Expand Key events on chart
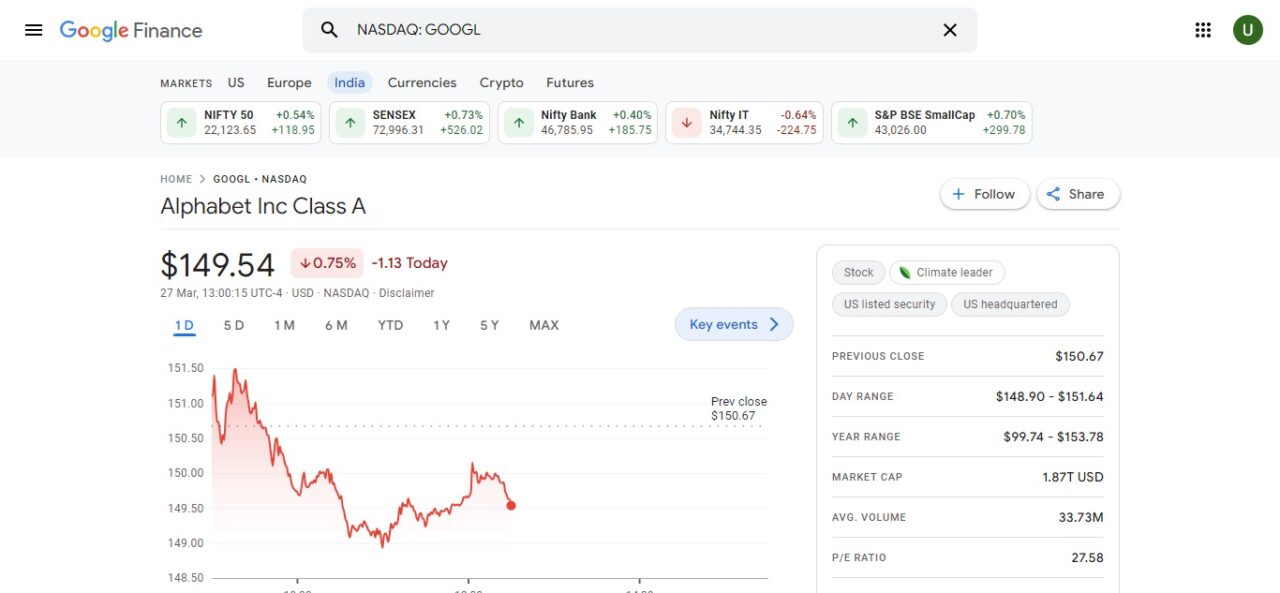Viewport: 1280px width, 593px height. coord(734,324)
